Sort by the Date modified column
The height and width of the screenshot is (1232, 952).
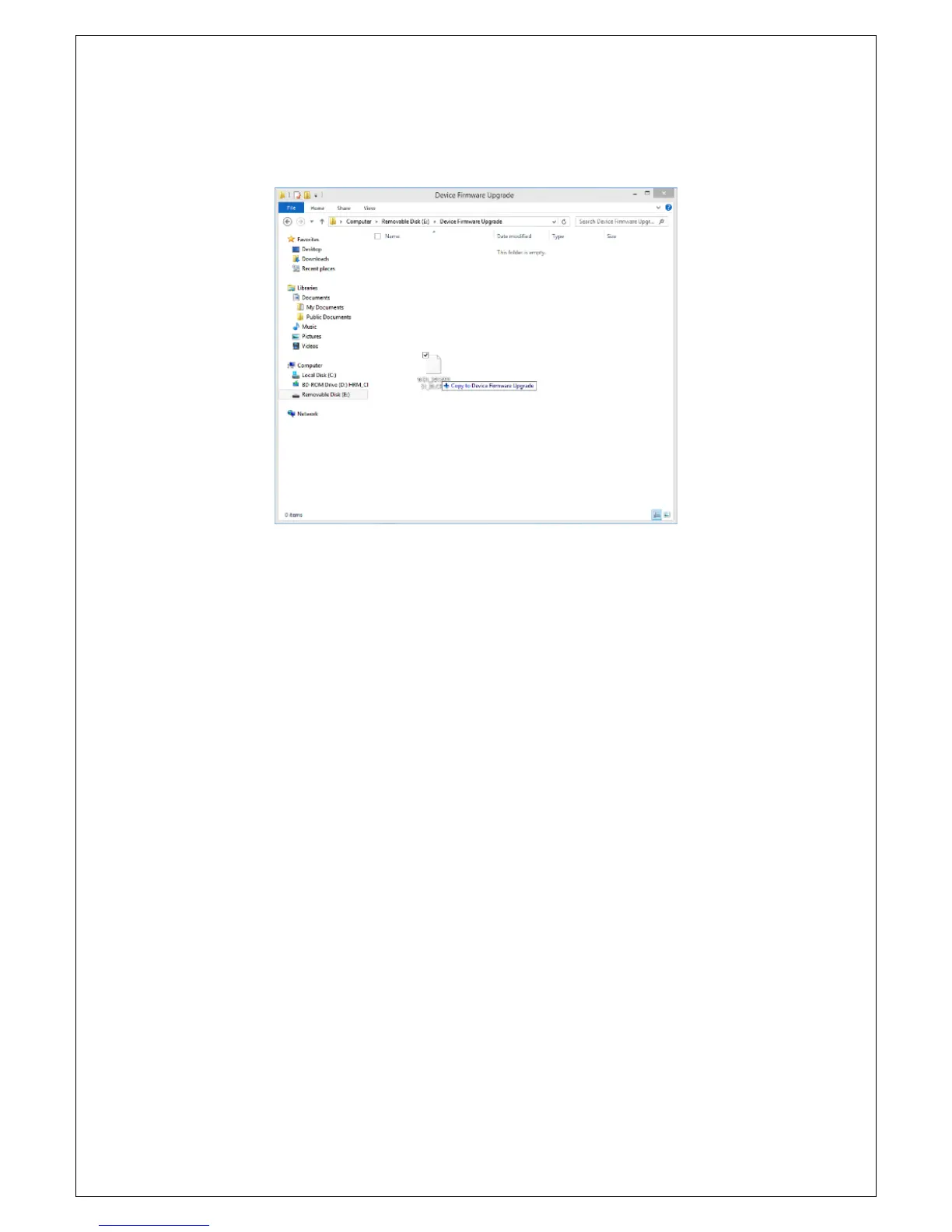pos(514,236)
